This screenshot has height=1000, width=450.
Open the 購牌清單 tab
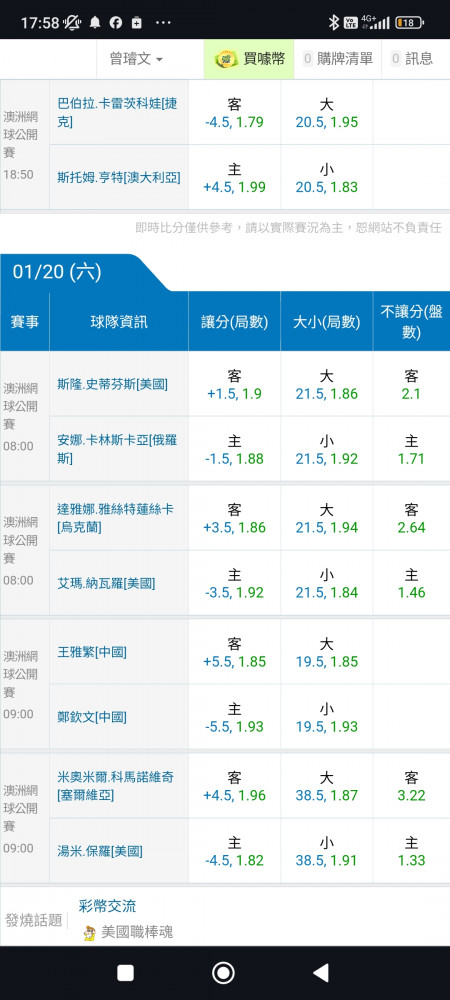tap(338, 59)
